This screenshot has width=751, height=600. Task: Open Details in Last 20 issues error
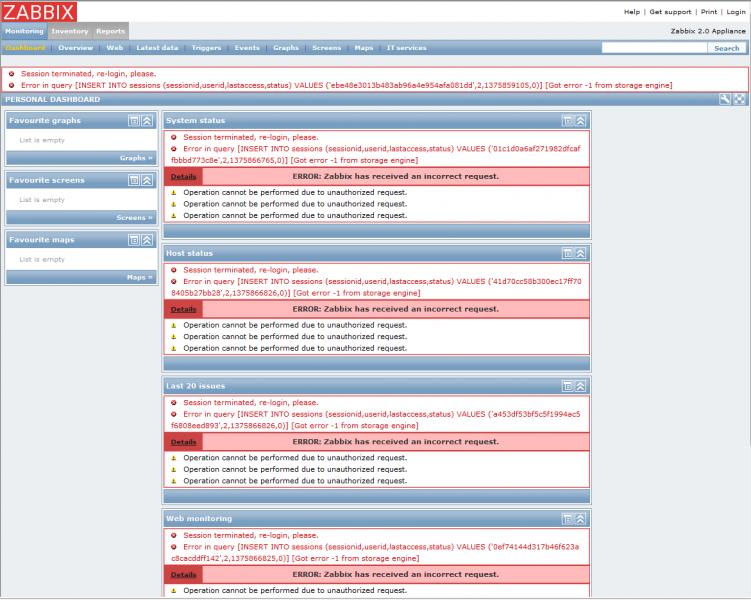tap(183, 442)
